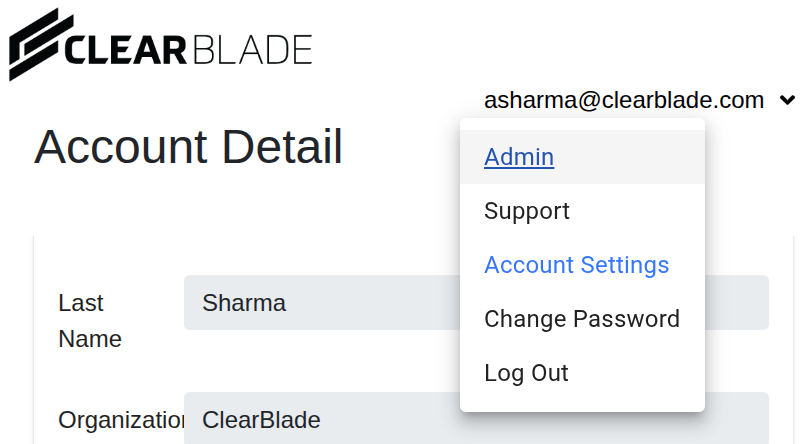
Task: Open the Admin menu link
Action: pyautogui.click(x=519, y=157)
